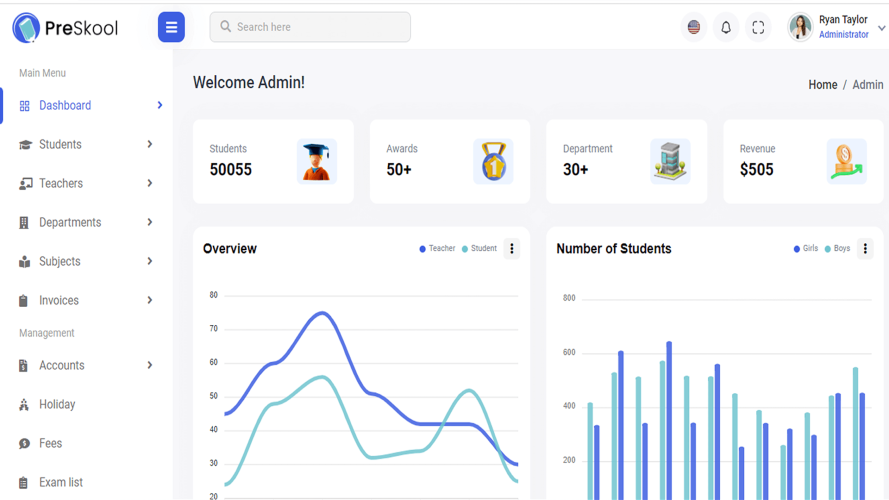
Task: Expand the Invoices submenu chevron
Action: pos(150,300)
